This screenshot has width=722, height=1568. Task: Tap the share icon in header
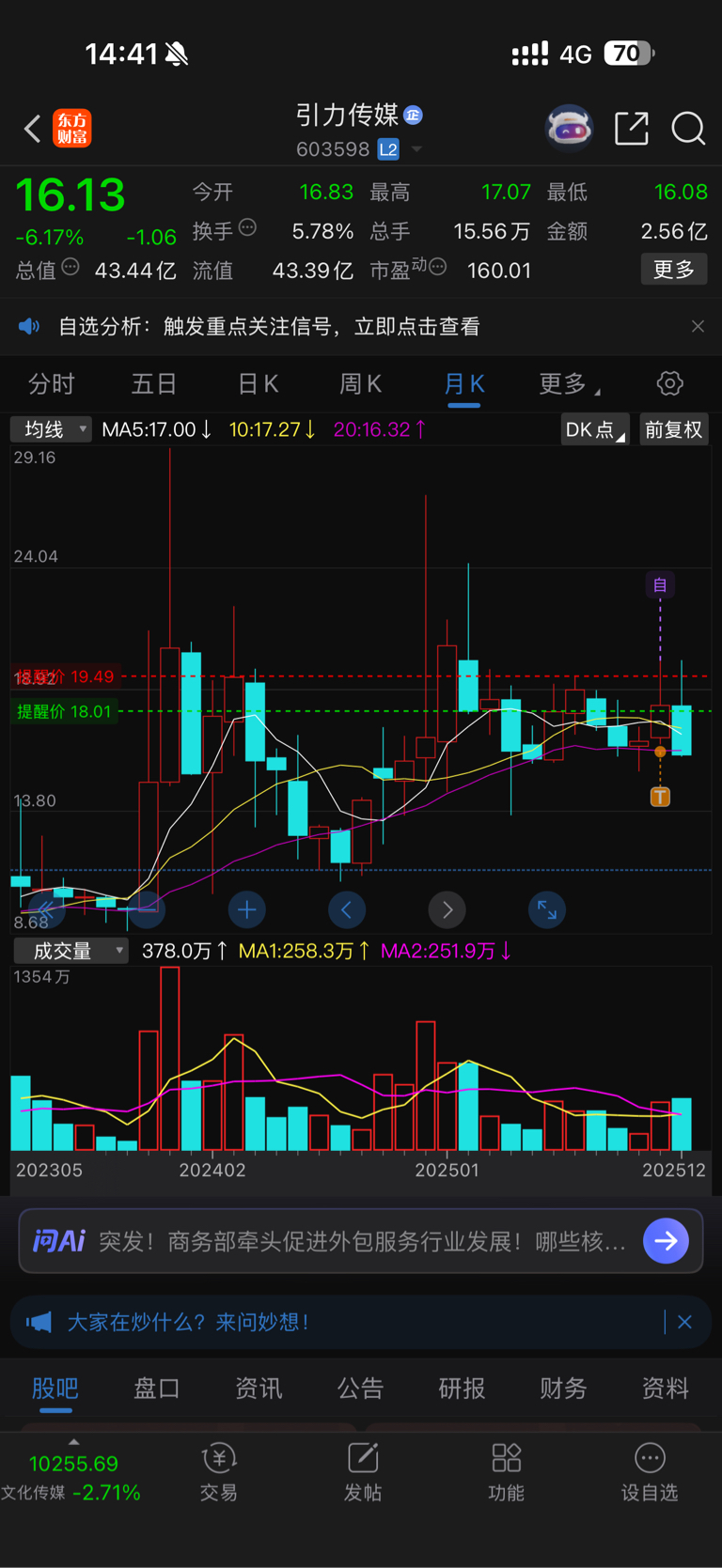click(x=632, y=129)
